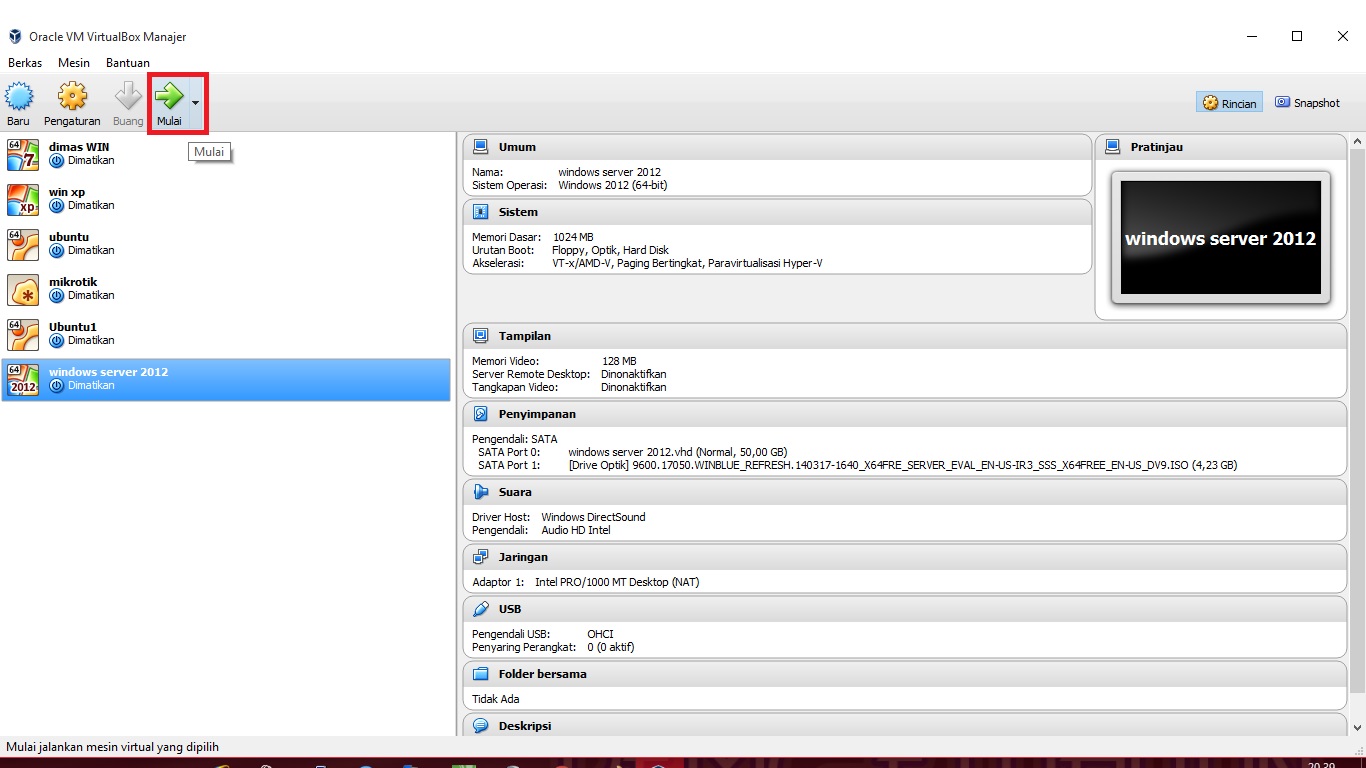
Task: Open the Deskripsi section header
Action: pyautogui.click(x=525, y=726)
